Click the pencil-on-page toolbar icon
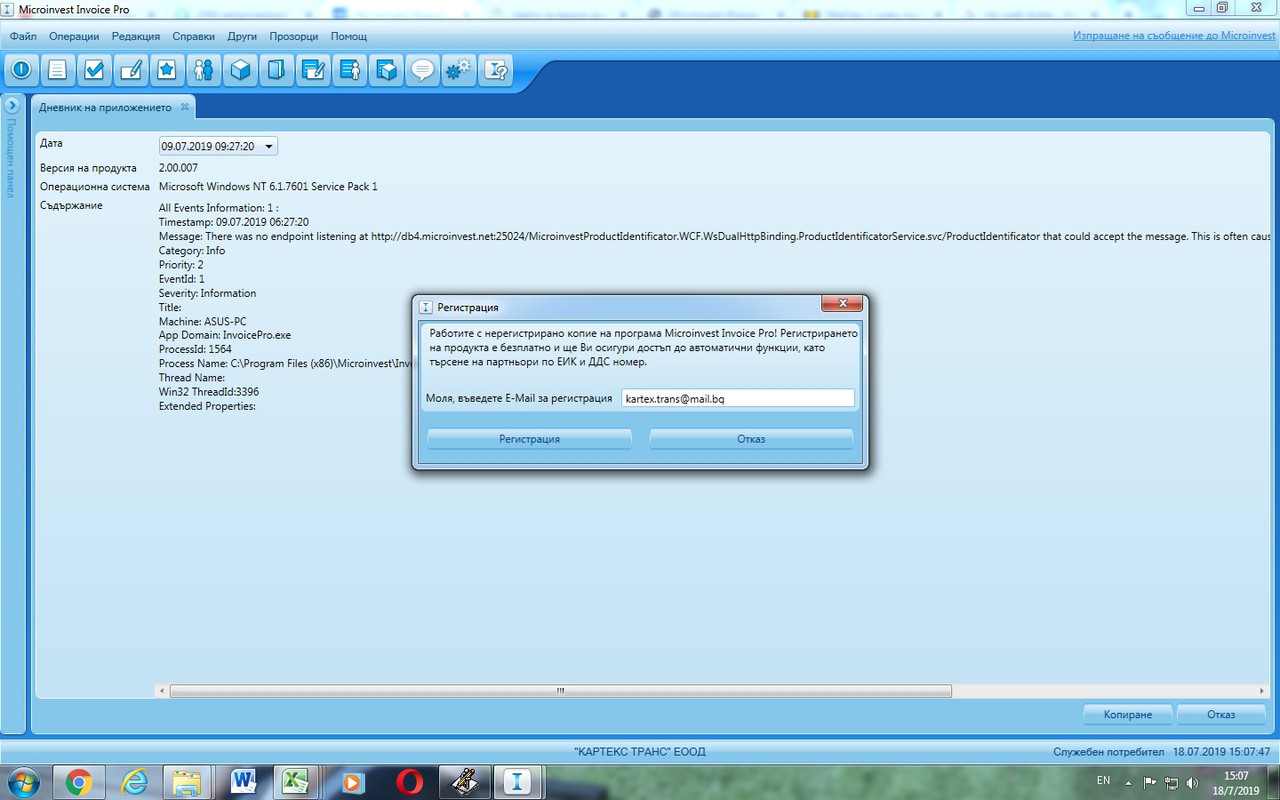The width and height of the screenshot is (1280, 800). tap(131, 70)
